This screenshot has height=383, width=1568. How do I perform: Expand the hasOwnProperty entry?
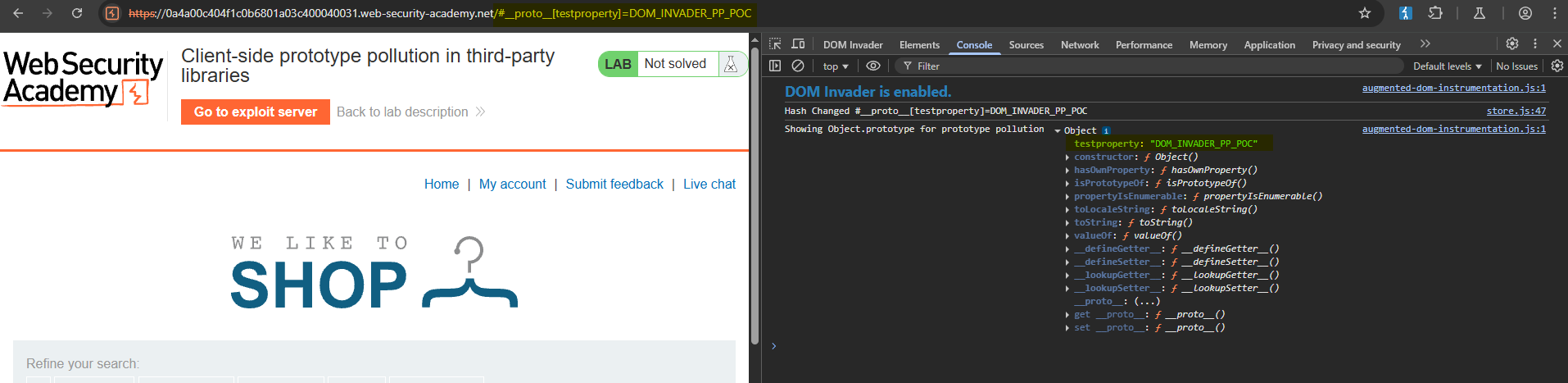click(1067, 171)
